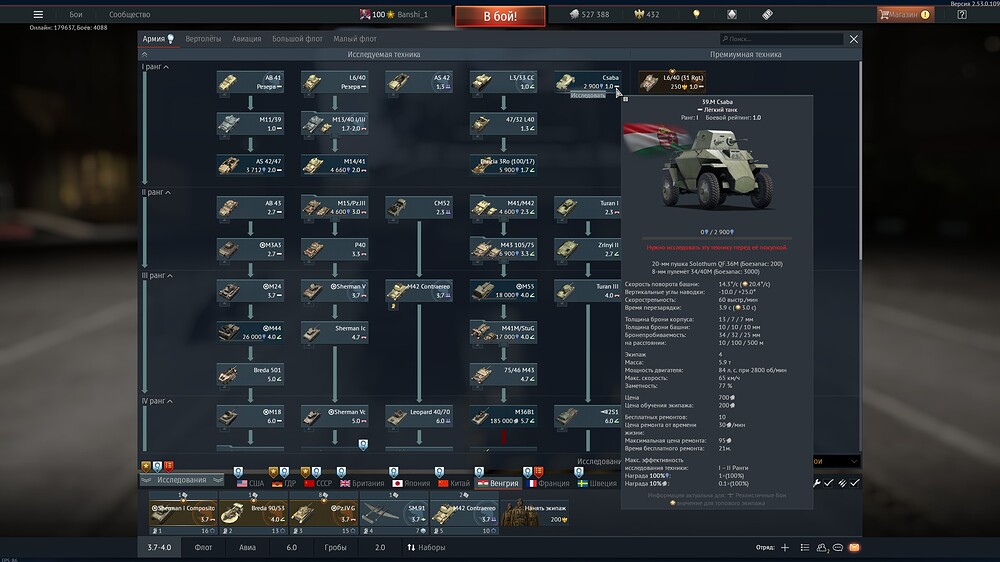Open the hamburger main menu

tap(38, 15)
